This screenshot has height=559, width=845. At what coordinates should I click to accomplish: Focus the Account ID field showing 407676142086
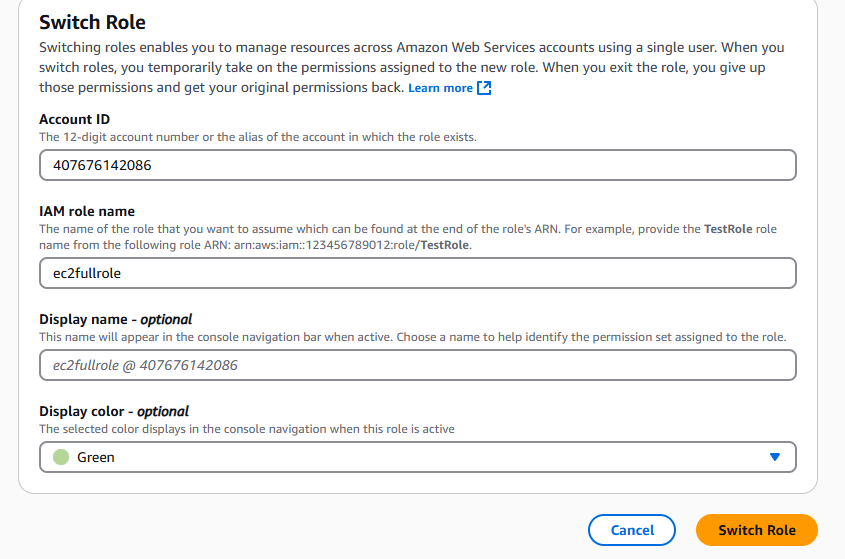pos(418,165)
